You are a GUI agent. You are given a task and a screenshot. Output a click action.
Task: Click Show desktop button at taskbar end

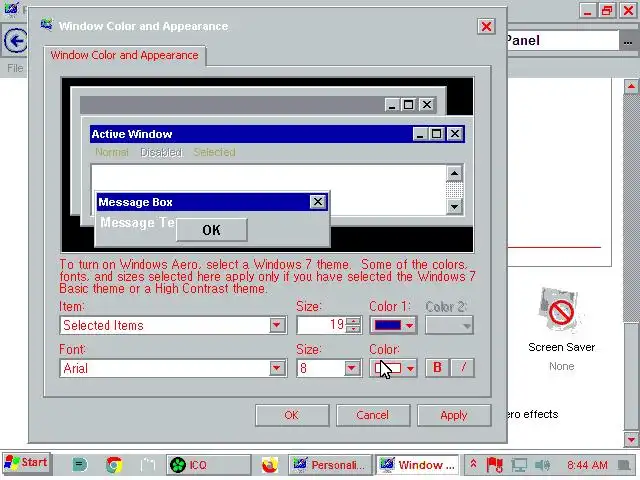coord(624,465)
